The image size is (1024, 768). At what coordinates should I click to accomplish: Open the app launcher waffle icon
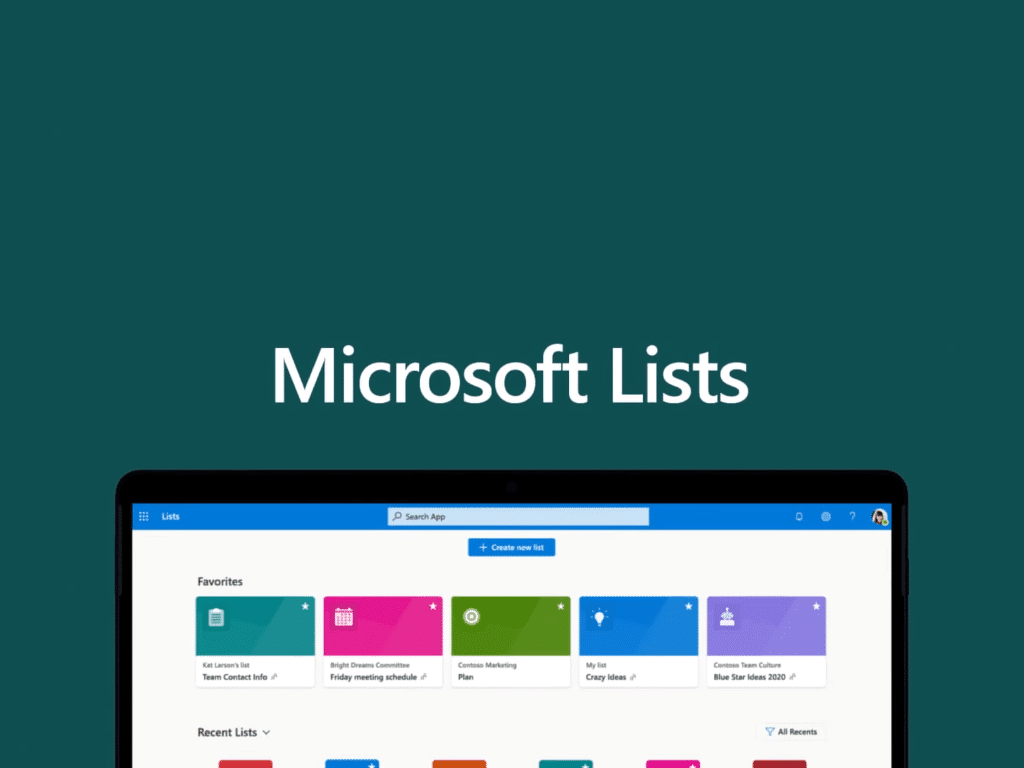click(x=144, y=517)
